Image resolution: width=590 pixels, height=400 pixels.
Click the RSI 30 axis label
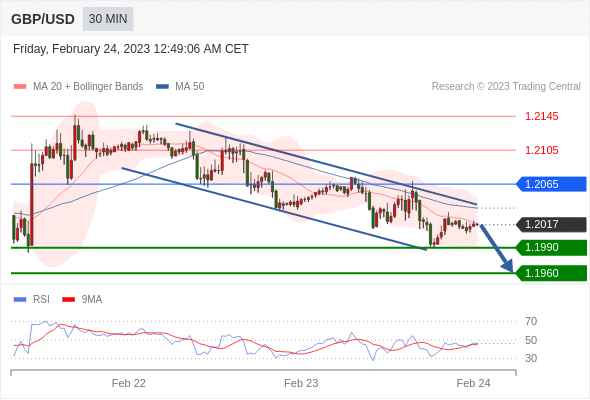pos(531,358)
